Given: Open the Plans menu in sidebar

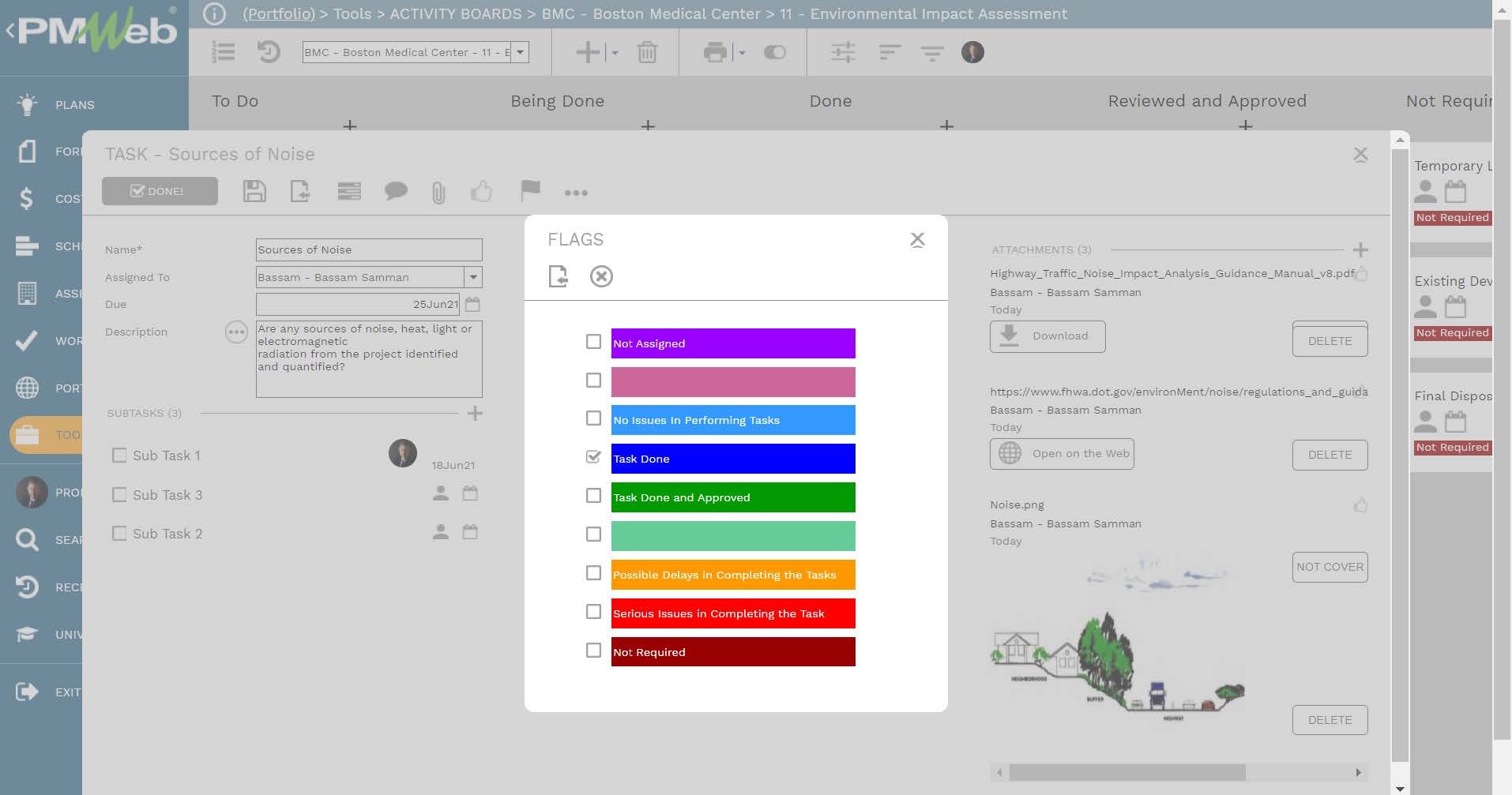Looking at the screenshot, I should (x=74, y=105).
